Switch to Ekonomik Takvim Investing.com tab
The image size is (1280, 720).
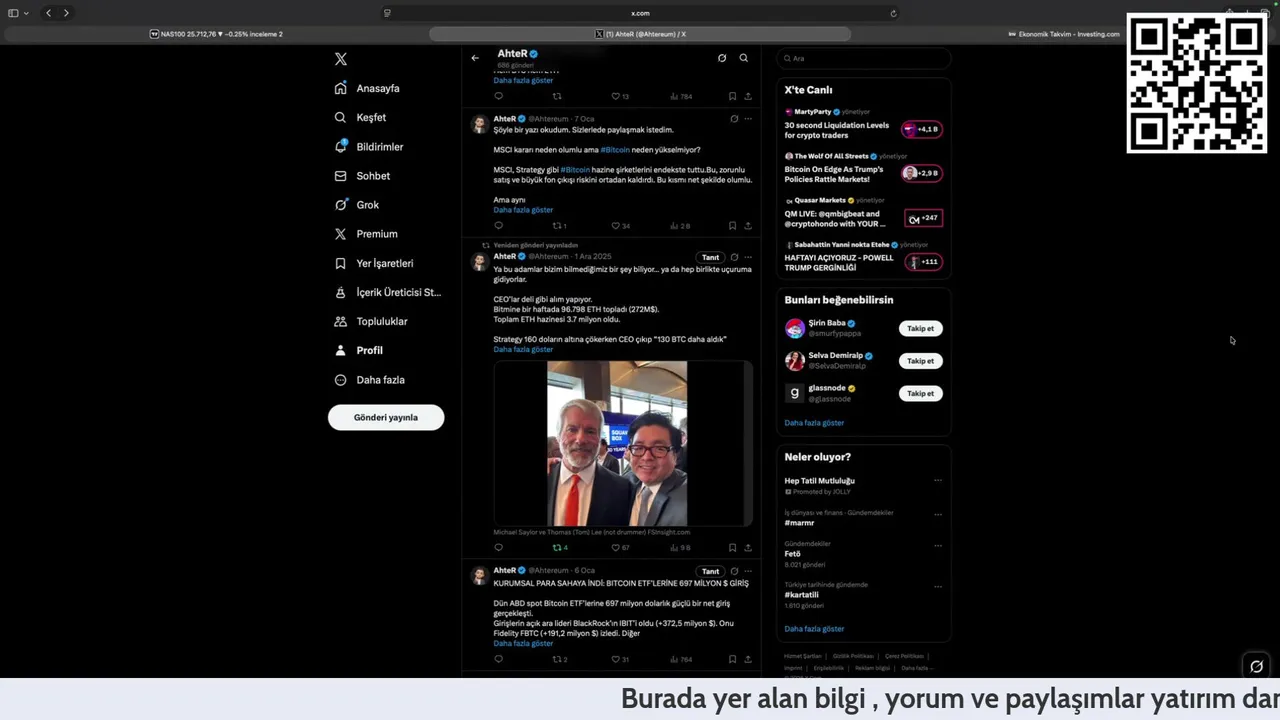(x=1063, y=34)
